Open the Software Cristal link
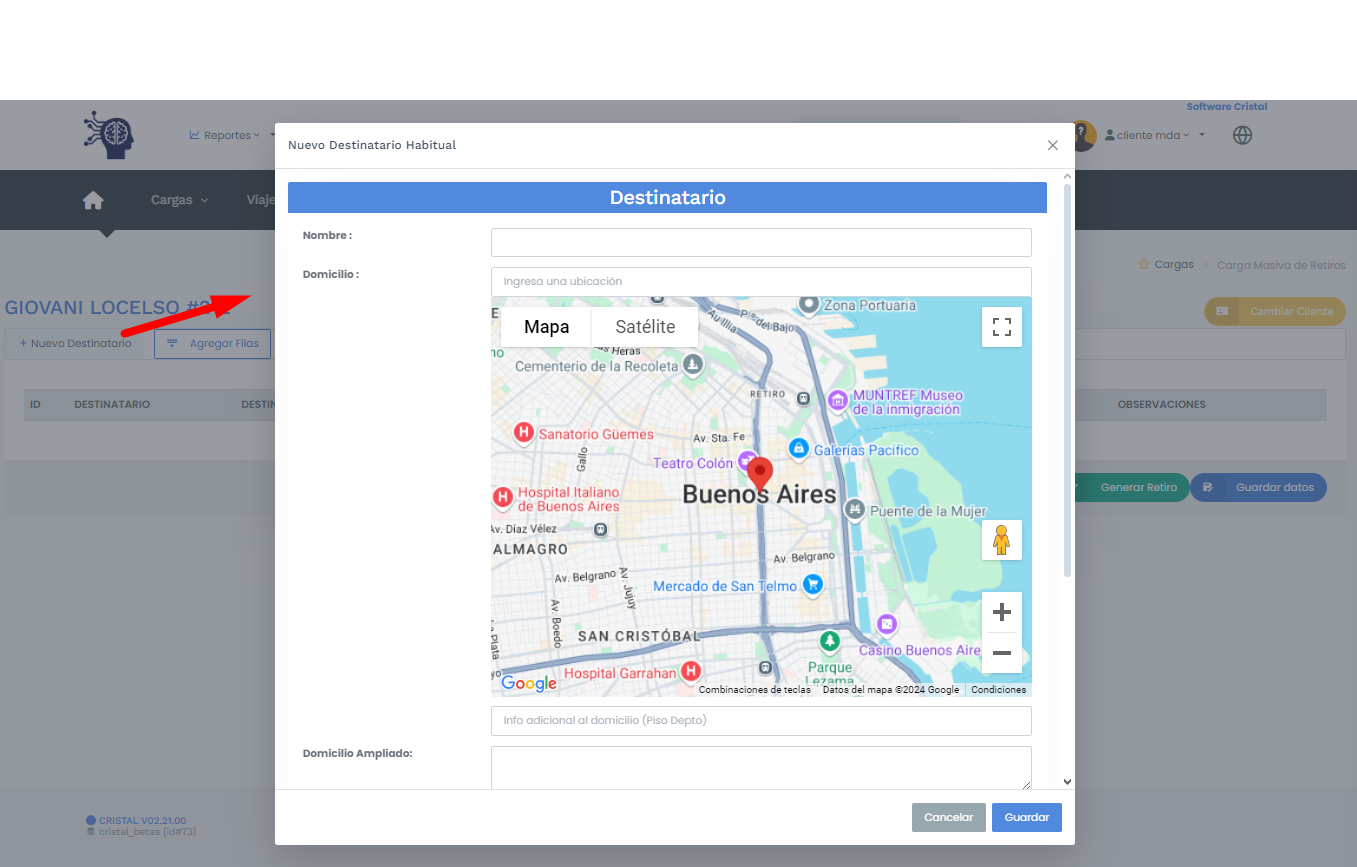 coord(1227,106)
